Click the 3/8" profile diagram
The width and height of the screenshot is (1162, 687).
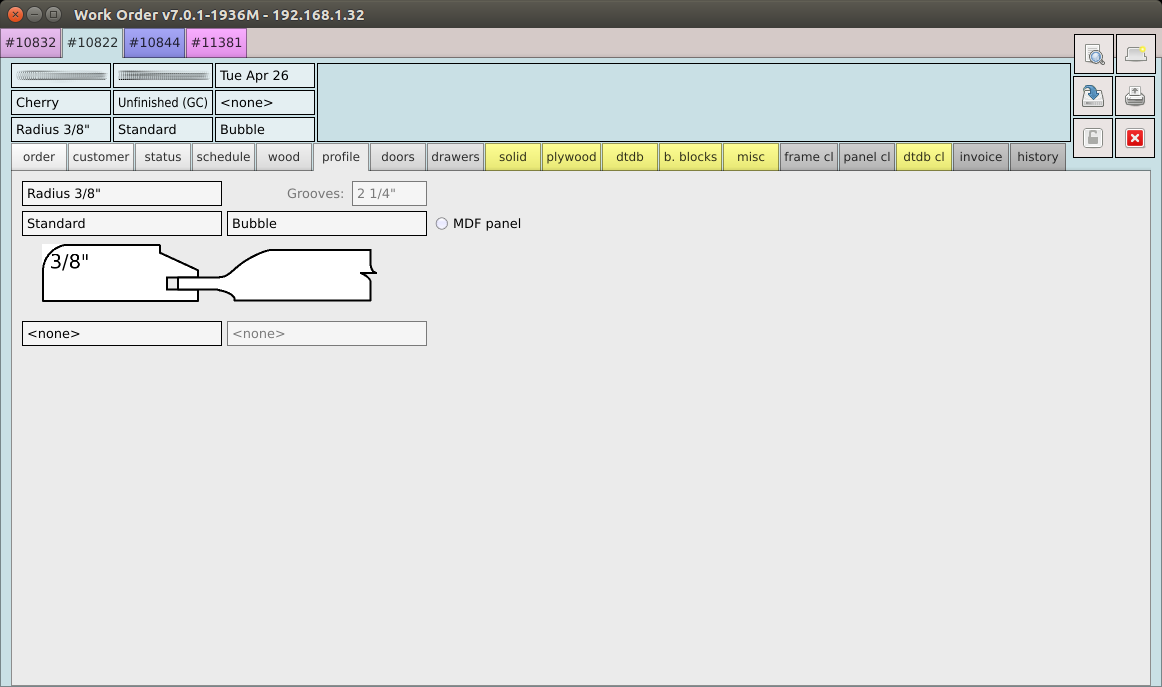click(x=208, y=274)
